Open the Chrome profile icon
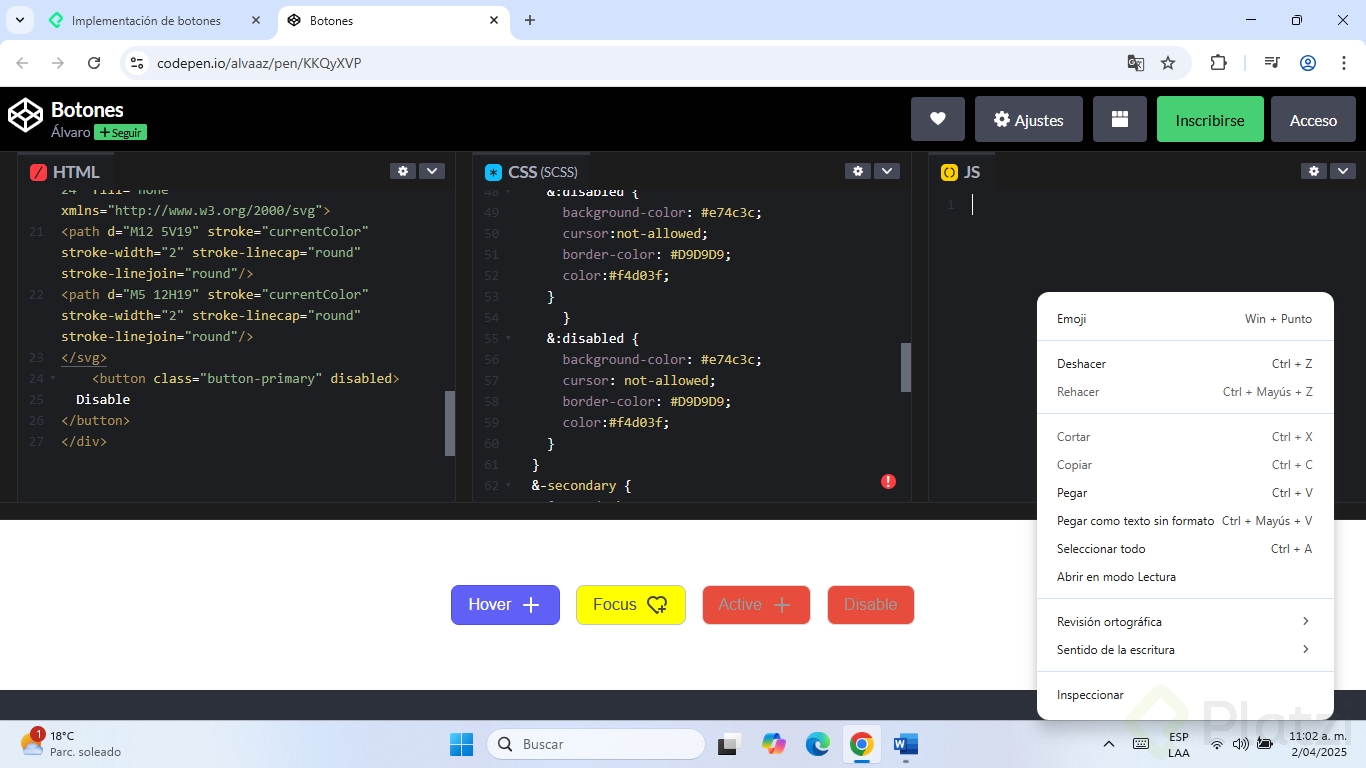Screen dimensions: 1366x768 [1308, 63]
